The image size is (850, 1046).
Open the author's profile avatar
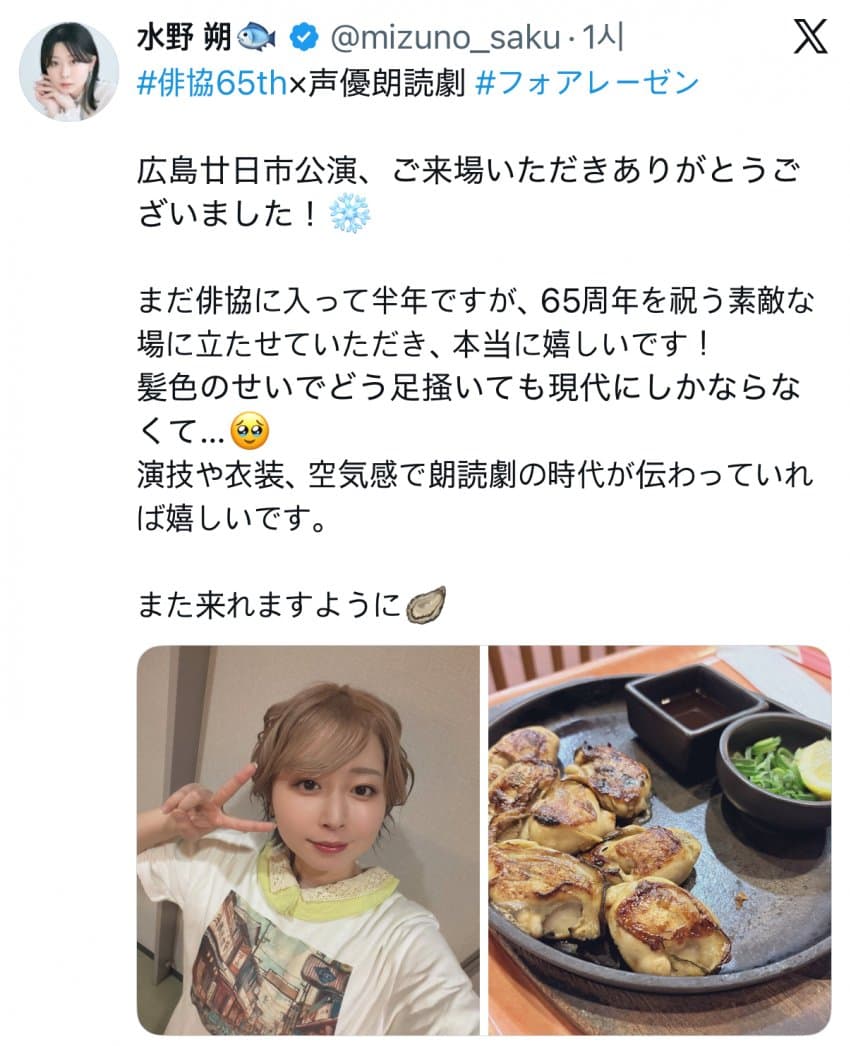coord(69,71)
